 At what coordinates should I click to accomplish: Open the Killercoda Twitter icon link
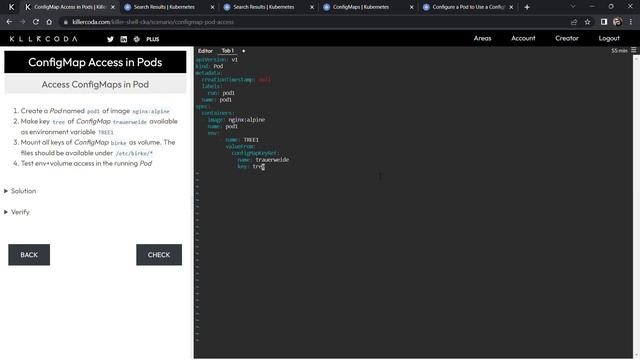(x=110, y=39)
